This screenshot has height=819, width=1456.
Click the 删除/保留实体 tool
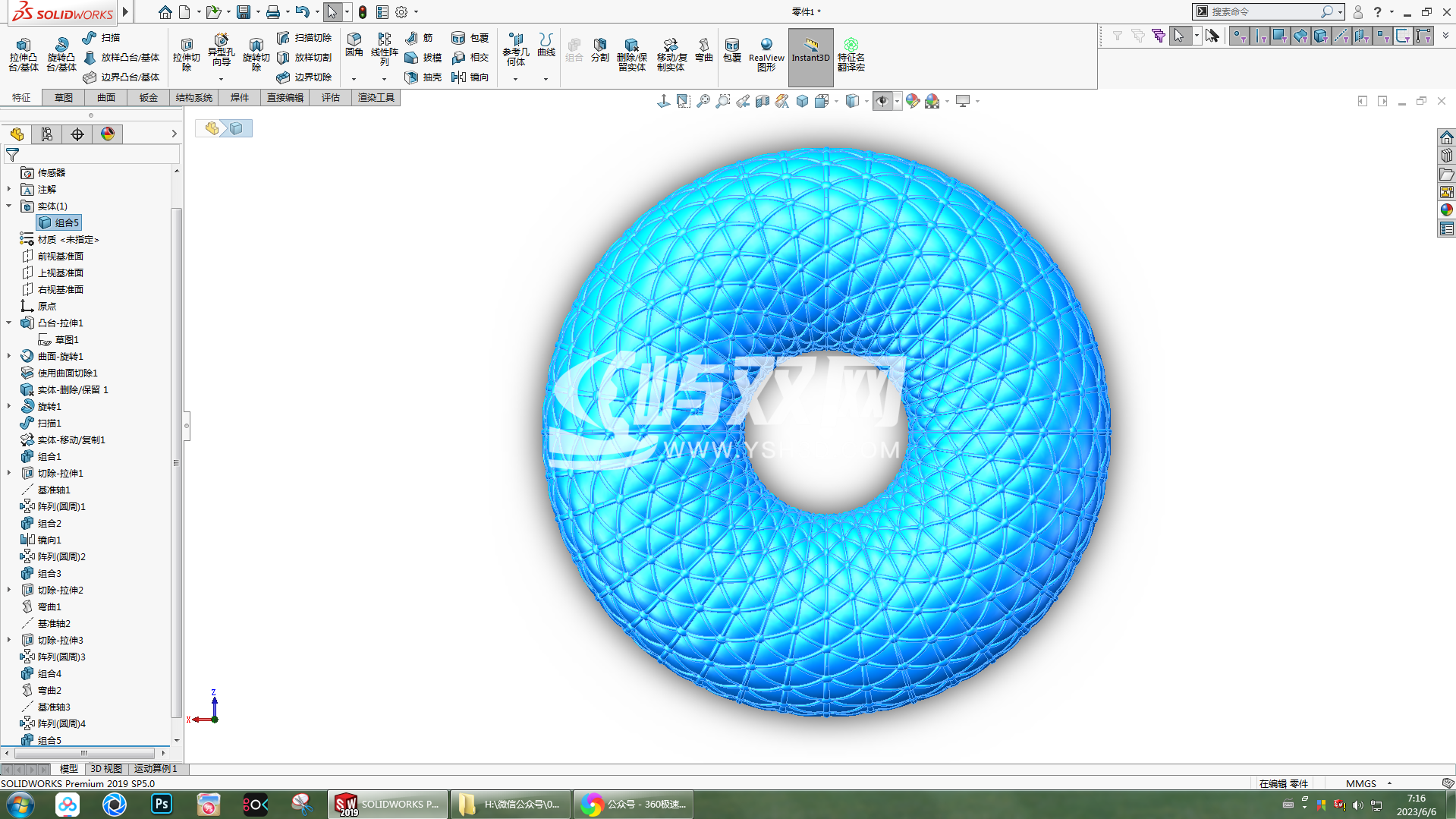(x=632, y=55)
